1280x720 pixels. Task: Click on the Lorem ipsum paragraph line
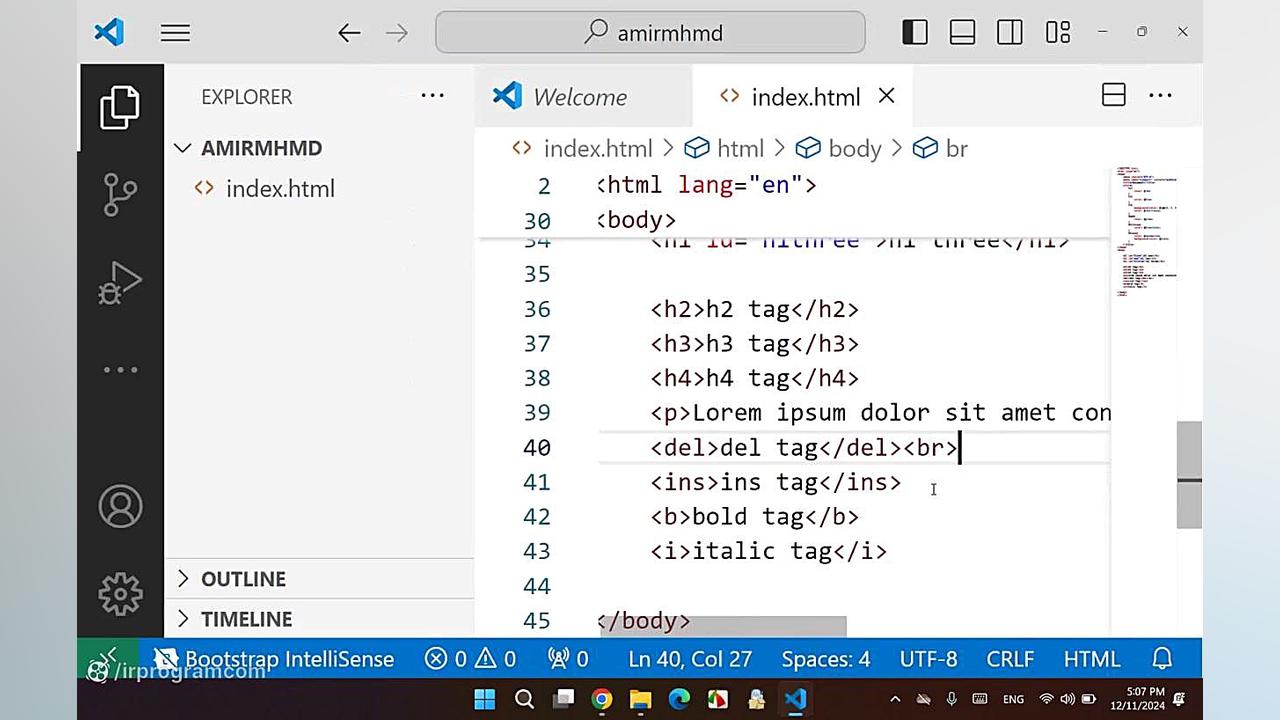(x=880, y=413)
